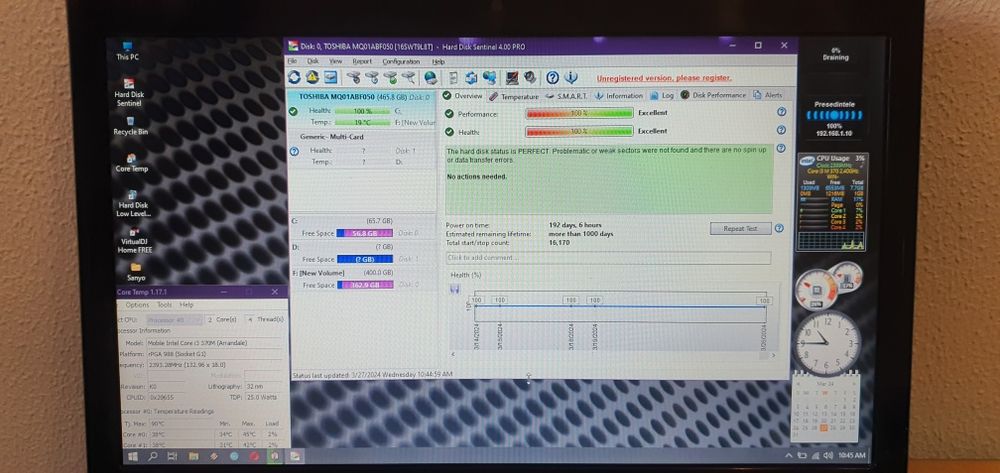1000x473 pixels.
Task: Click the blue disk window toolbar icon
Action: (330, 77)
